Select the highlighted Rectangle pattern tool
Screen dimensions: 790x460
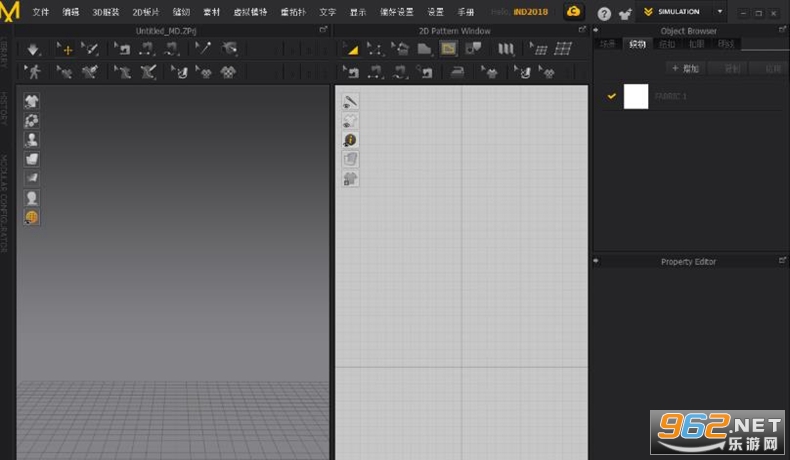(448, 49)
